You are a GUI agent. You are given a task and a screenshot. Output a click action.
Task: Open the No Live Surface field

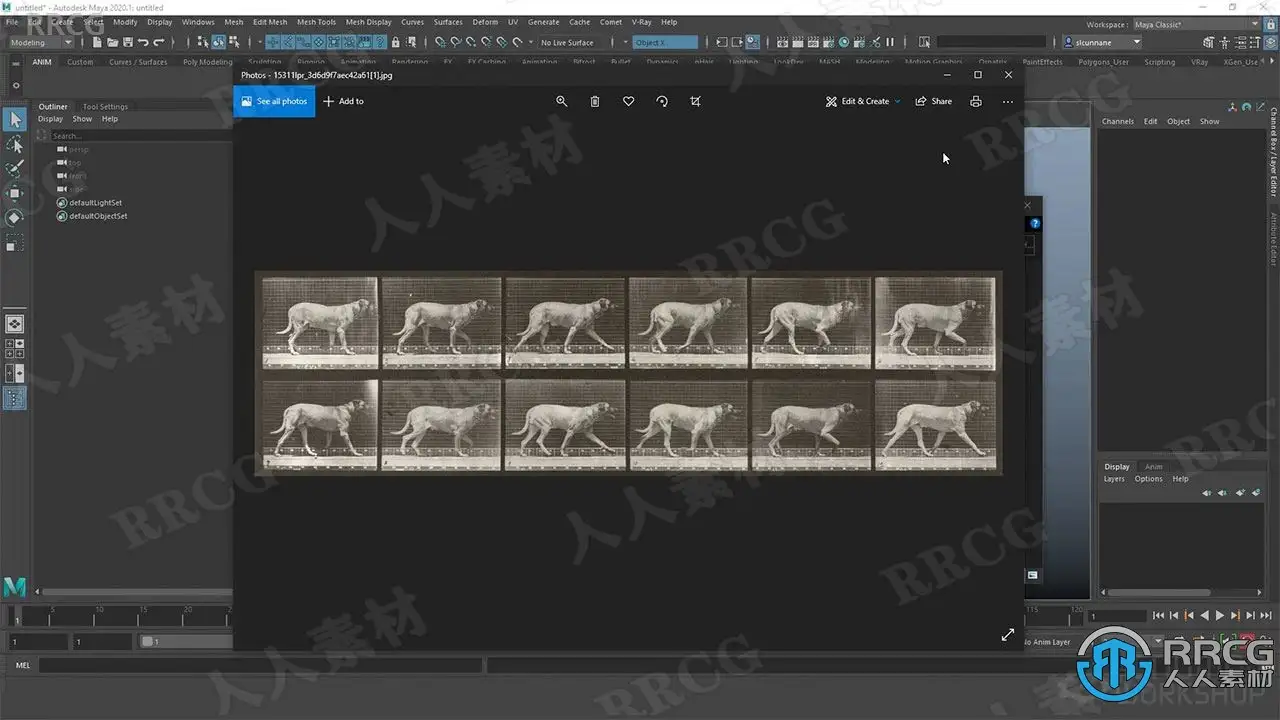(x=573, y=42)
